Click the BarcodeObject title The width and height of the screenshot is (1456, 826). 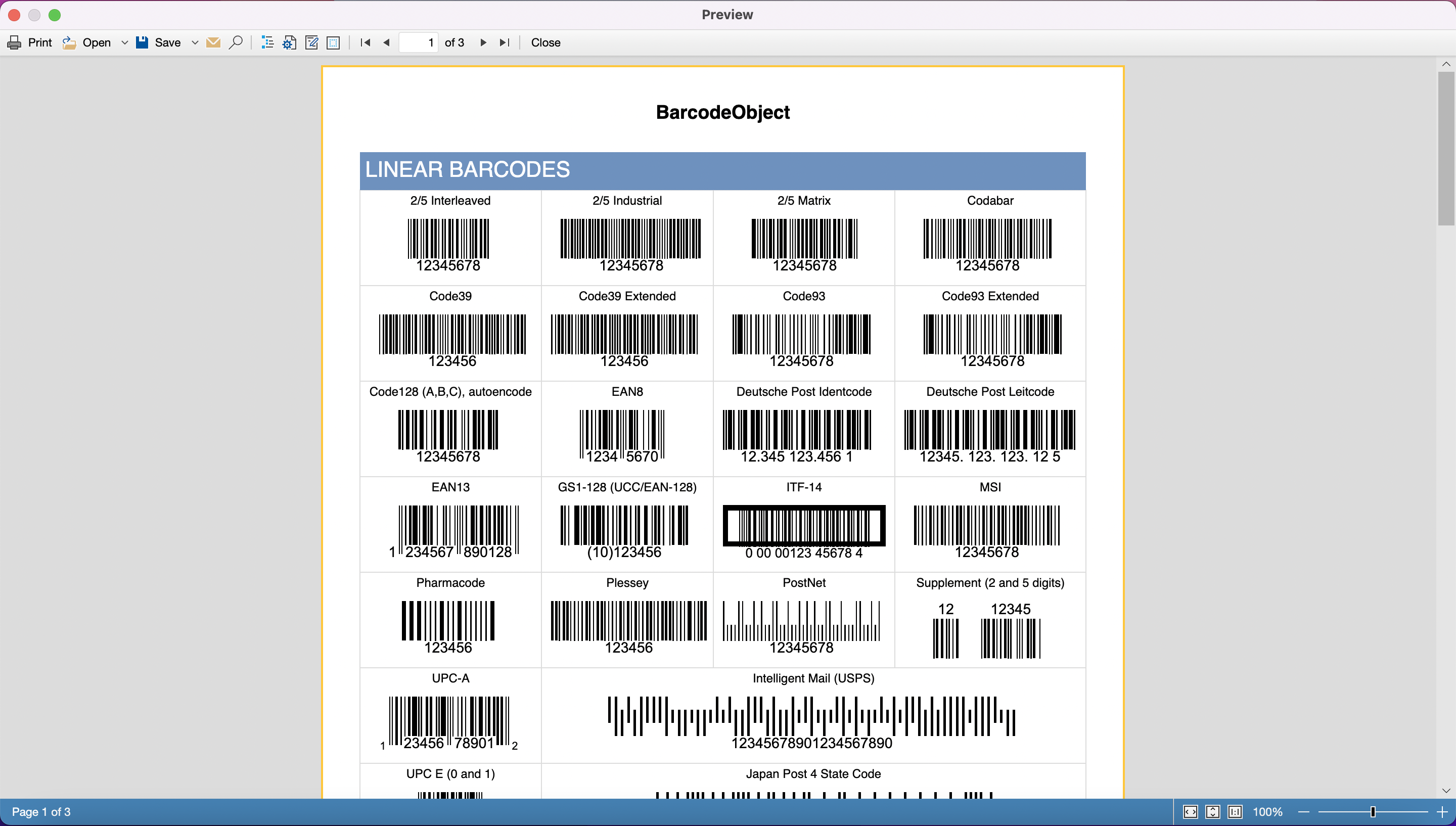tap(722, 112)
